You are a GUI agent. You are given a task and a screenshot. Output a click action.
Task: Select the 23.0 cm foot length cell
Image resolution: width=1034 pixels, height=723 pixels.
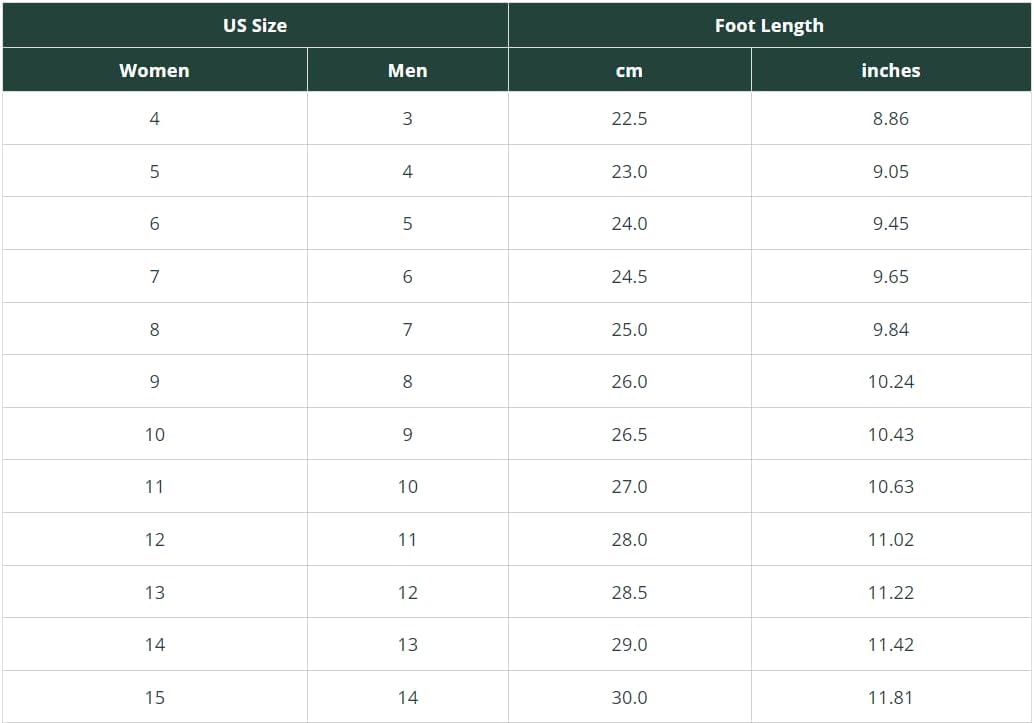coord(629,172)
